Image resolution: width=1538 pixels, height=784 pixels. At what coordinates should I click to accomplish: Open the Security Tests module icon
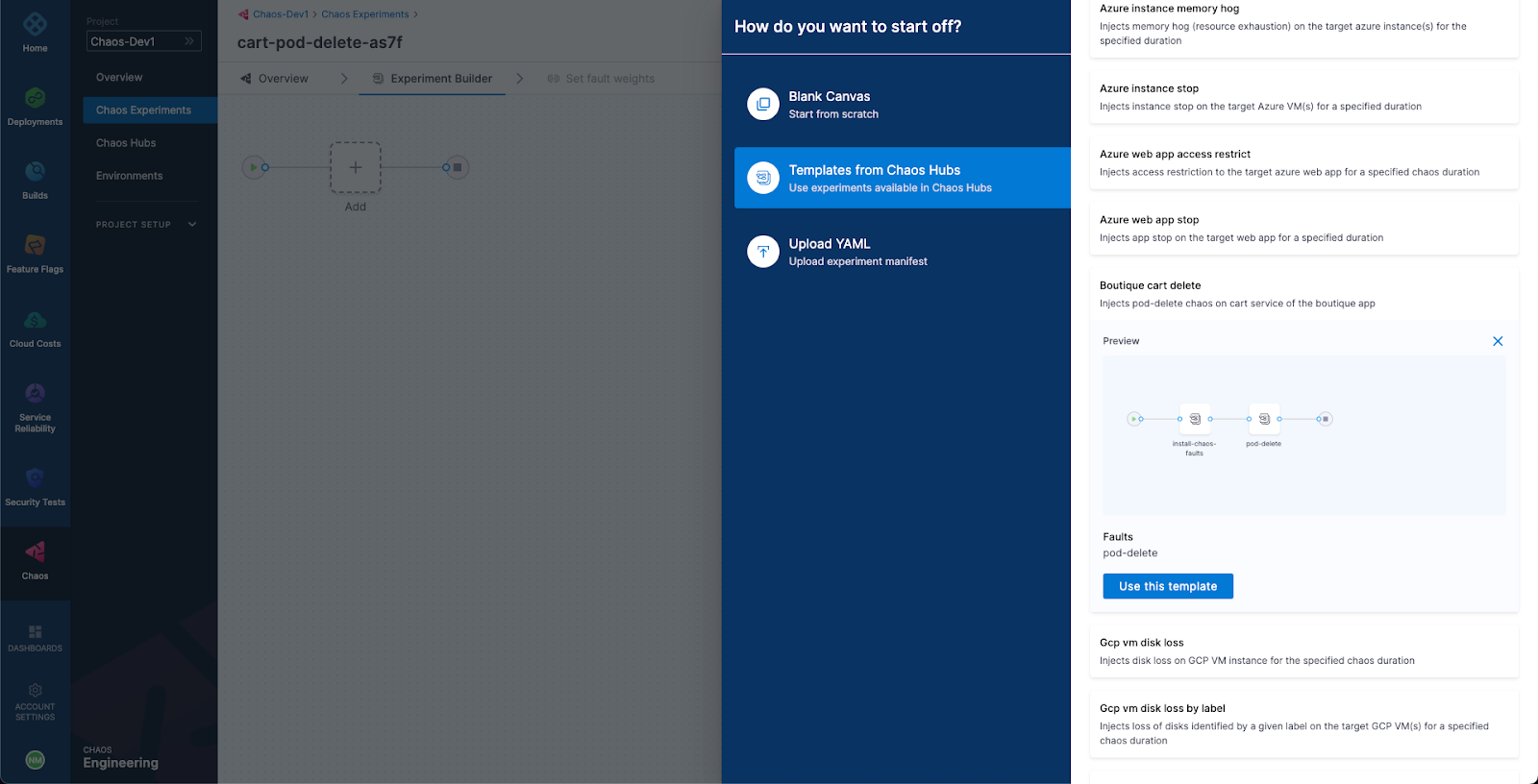(x=35, y=478)
